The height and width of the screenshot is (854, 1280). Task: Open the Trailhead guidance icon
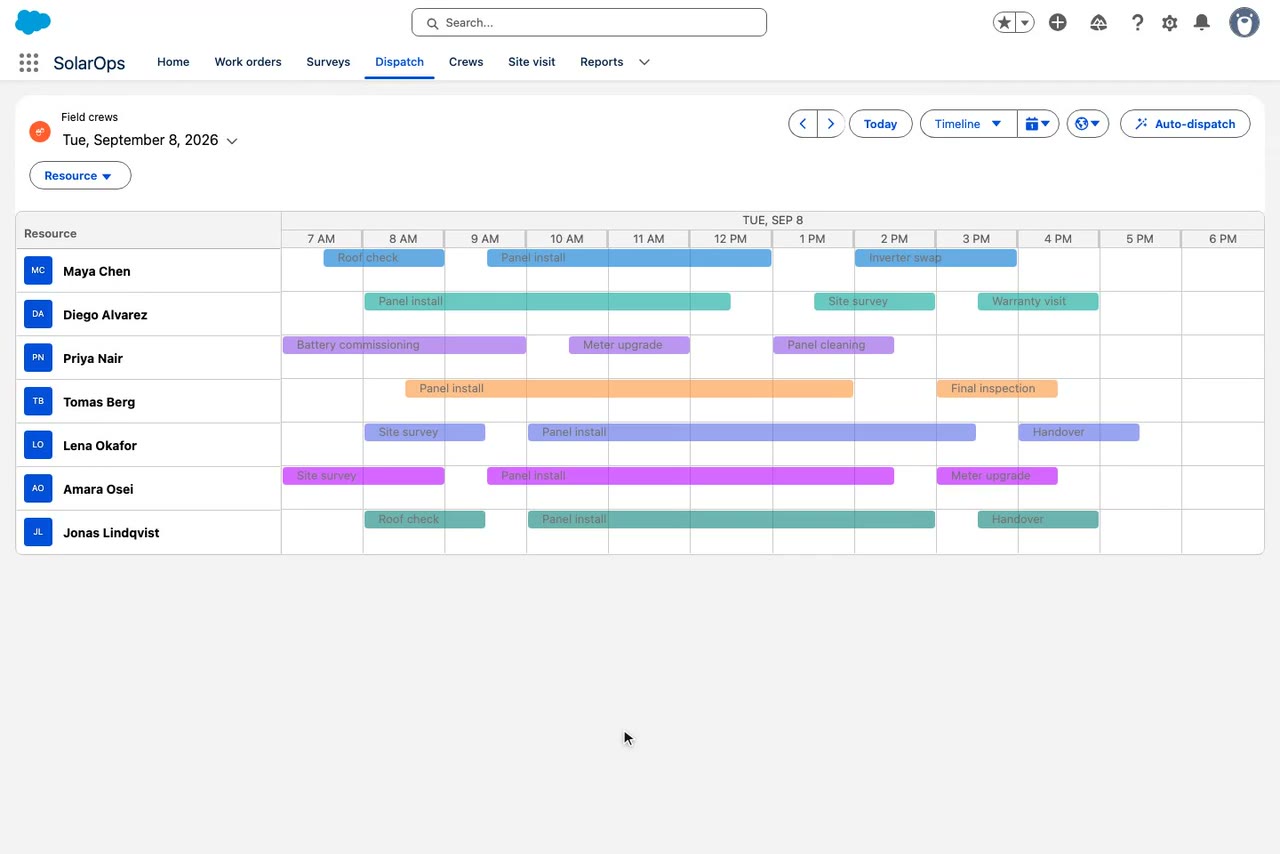[x=1098, y=22]
